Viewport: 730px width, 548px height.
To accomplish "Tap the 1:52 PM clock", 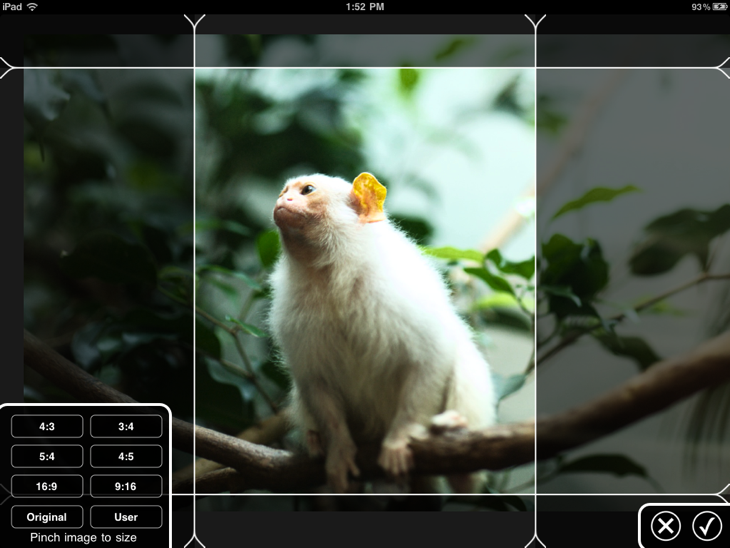I will click(365, 7).
